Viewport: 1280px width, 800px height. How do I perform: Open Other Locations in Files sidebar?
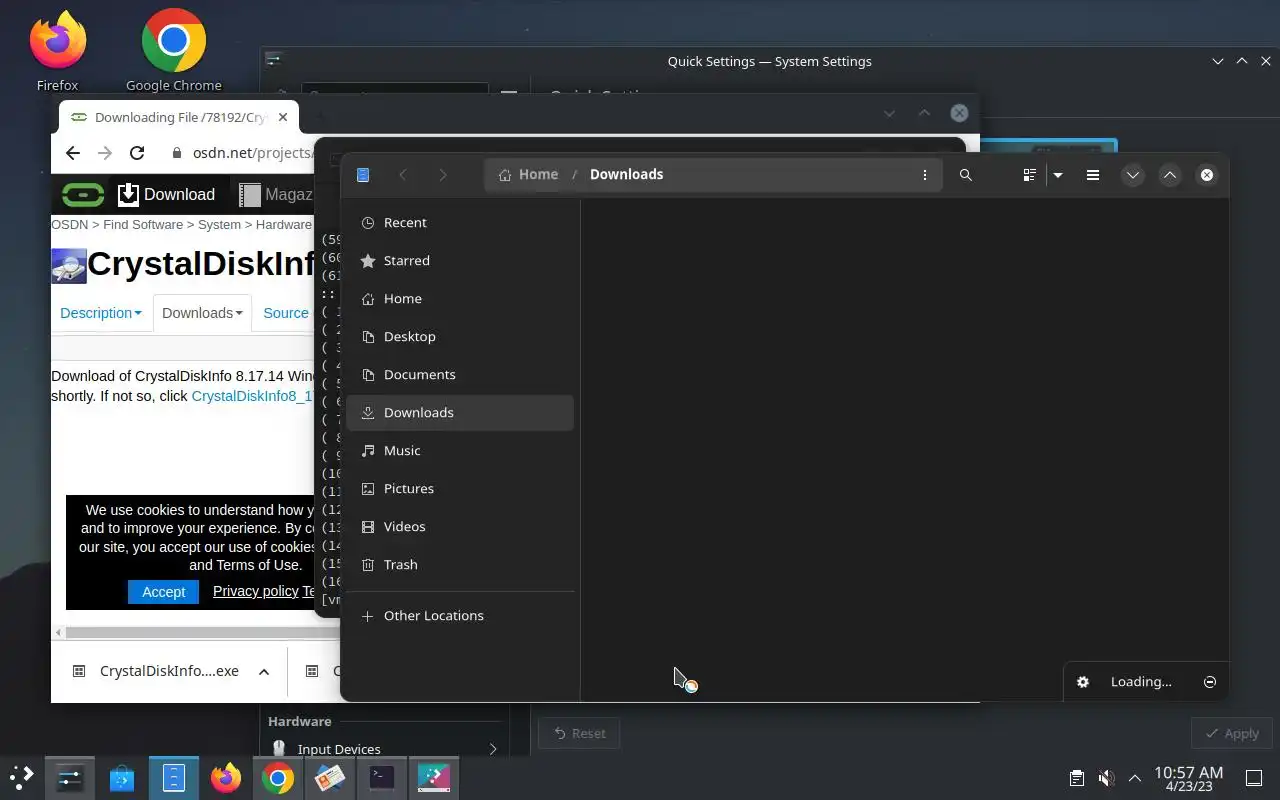click(x=460, y=616)
